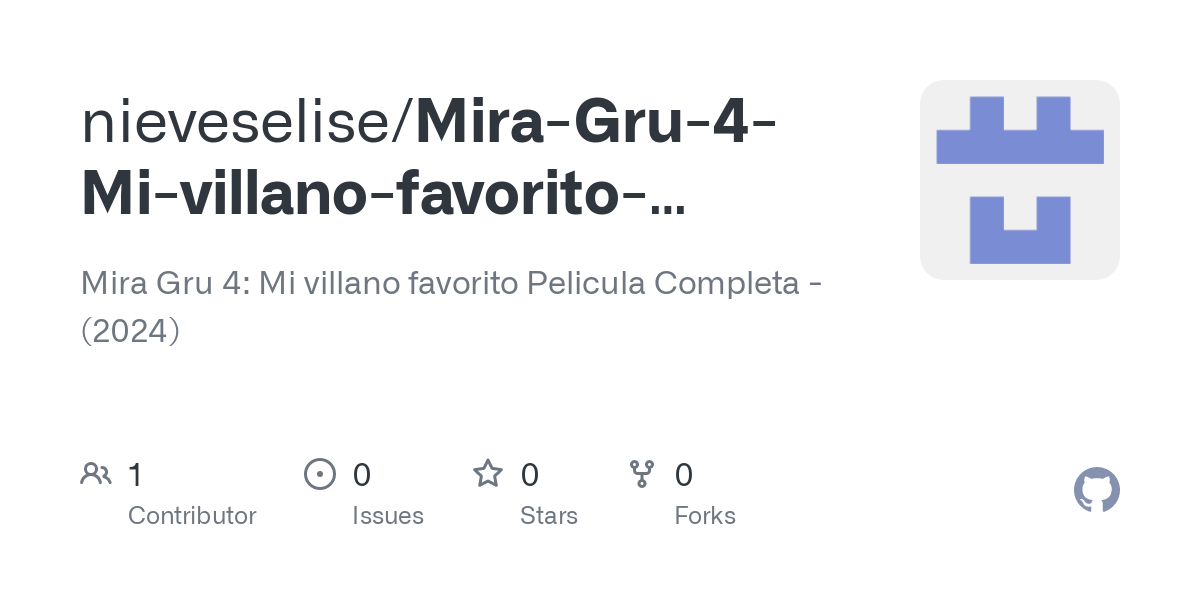1200x600 pixels.
Task: Click the contributor count number 1
Action: coord(135,475)
